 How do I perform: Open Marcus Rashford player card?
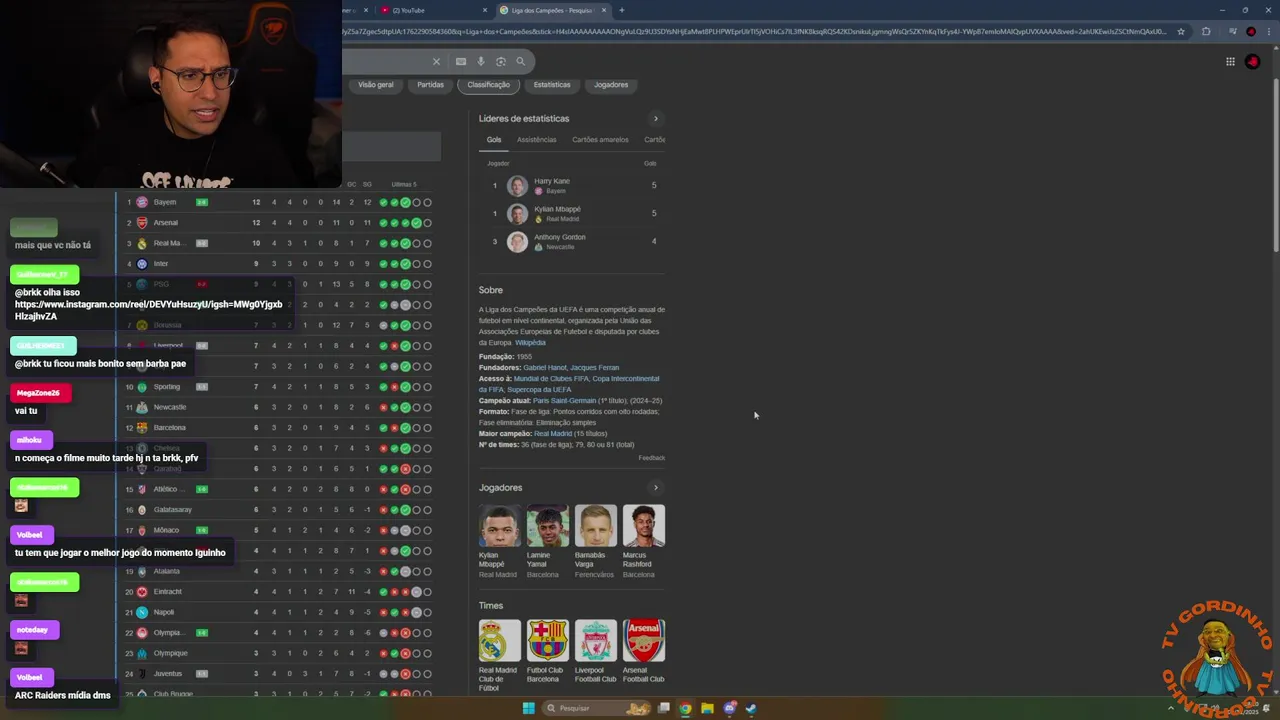643,541
